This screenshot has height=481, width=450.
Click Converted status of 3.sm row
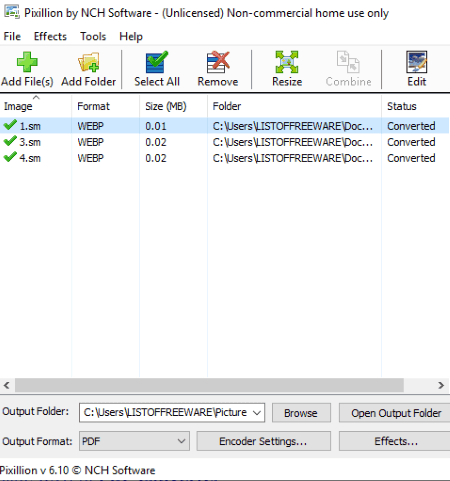pyautogui.click(x=411, y=142)
